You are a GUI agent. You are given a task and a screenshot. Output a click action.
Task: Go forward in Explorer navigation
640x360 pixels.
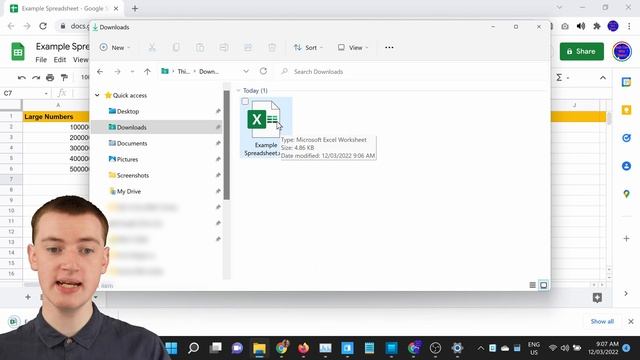pos(118,71)
